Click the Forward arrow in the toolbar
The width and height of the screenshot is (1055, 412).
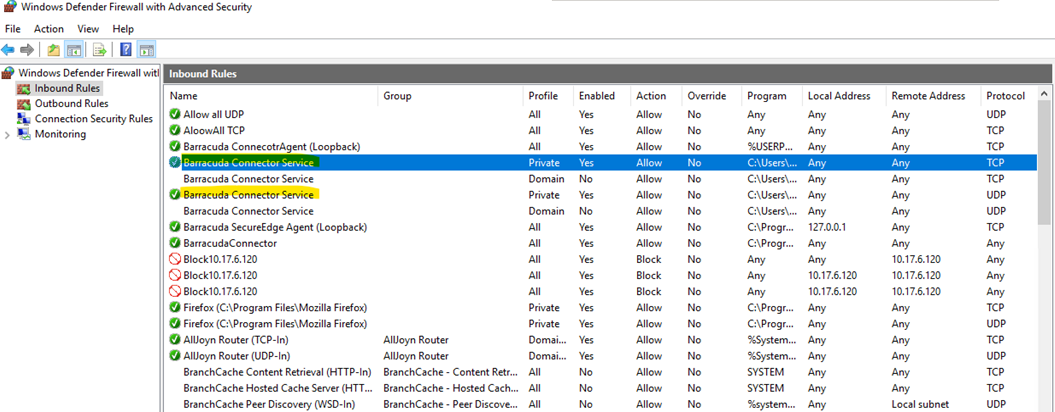tap(27, 49)
